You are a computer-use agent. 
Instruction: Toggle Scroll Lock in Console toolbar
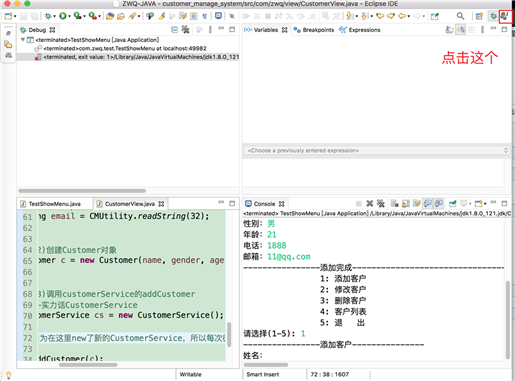click(x=406, y=203)
